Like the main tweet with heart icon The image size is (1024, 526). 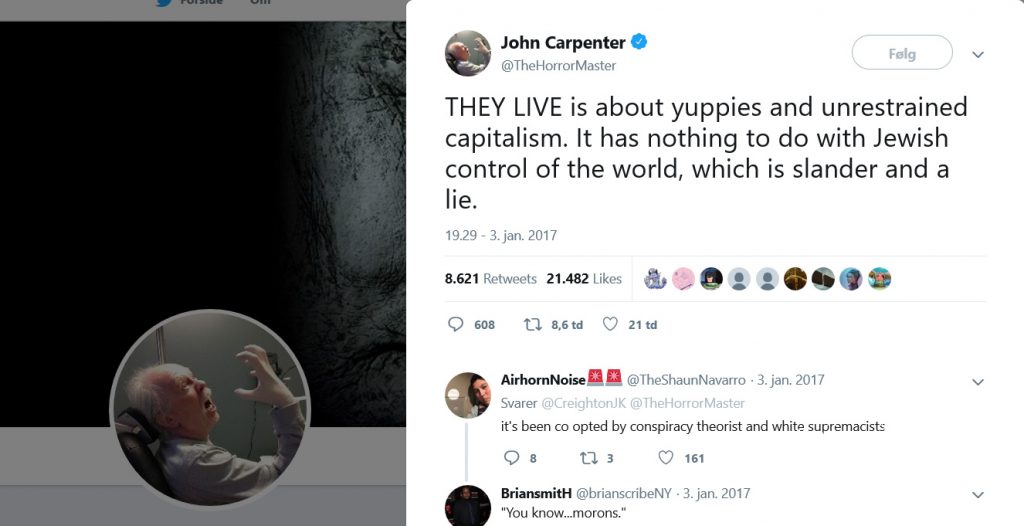(x=610, y=324)
